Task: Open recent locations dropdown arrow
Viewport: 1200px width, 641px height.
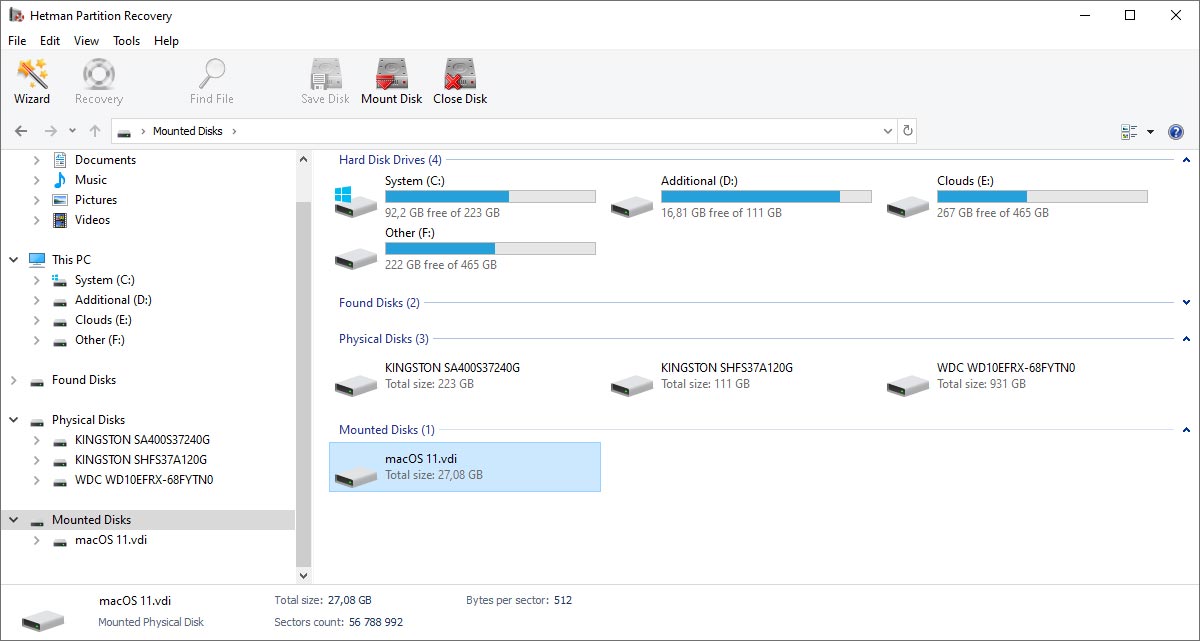Action: 72,131
